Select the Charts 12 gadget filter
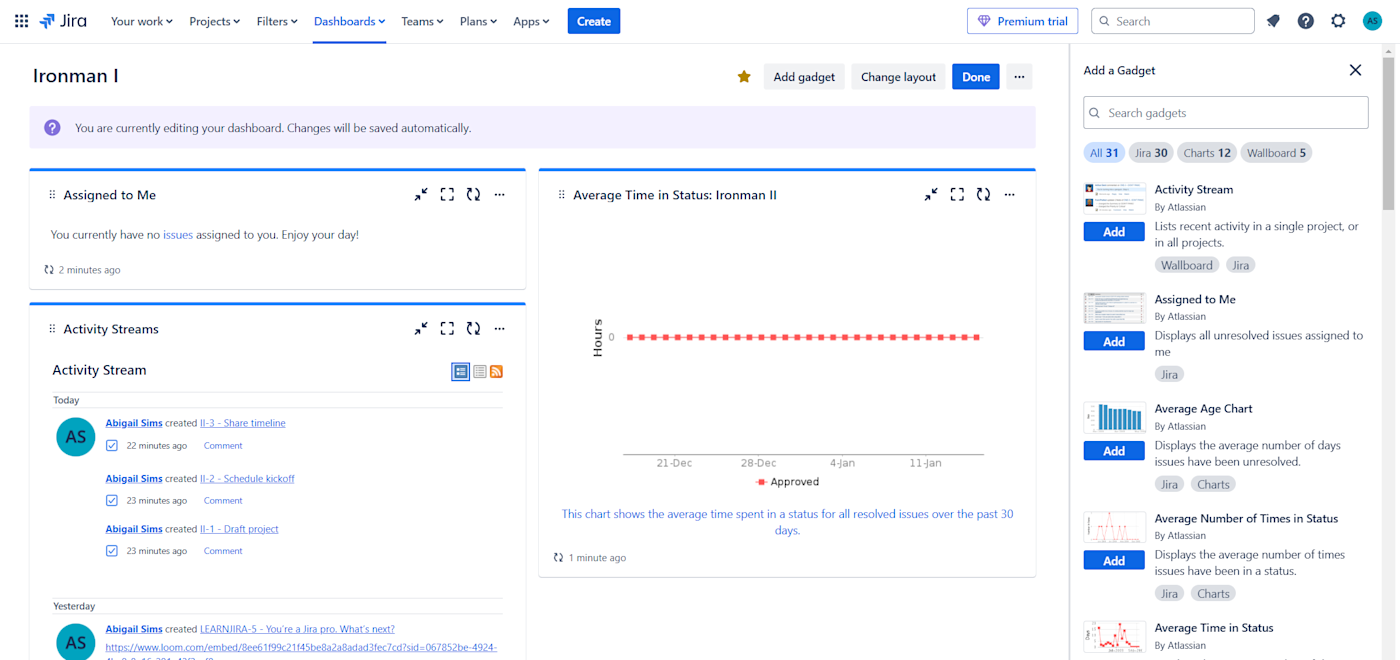The width and height of the screenshot is (1400, 660). (x=1207, y=153)
